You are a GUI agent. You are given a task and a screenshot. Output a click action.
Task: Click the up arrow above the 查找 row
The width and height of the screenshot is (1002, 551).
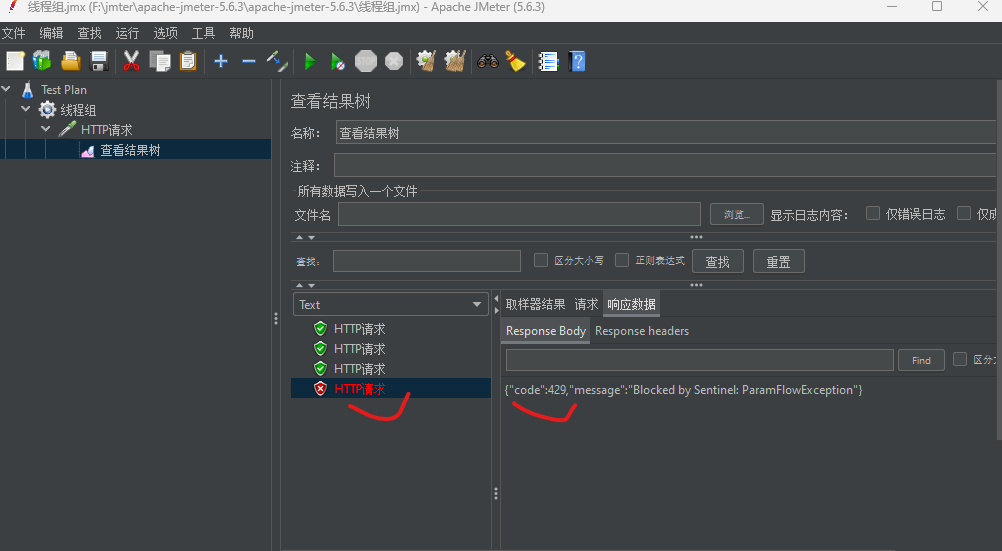[299, 237]
